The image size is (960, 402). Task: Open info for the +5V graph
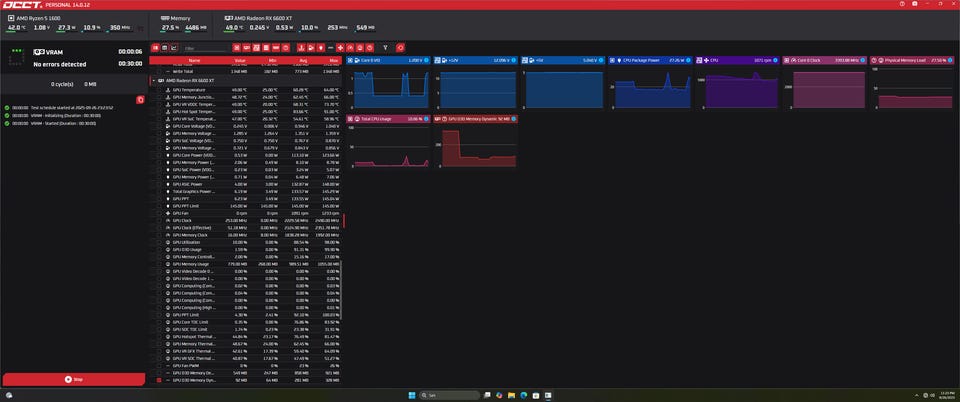point(602,61)
